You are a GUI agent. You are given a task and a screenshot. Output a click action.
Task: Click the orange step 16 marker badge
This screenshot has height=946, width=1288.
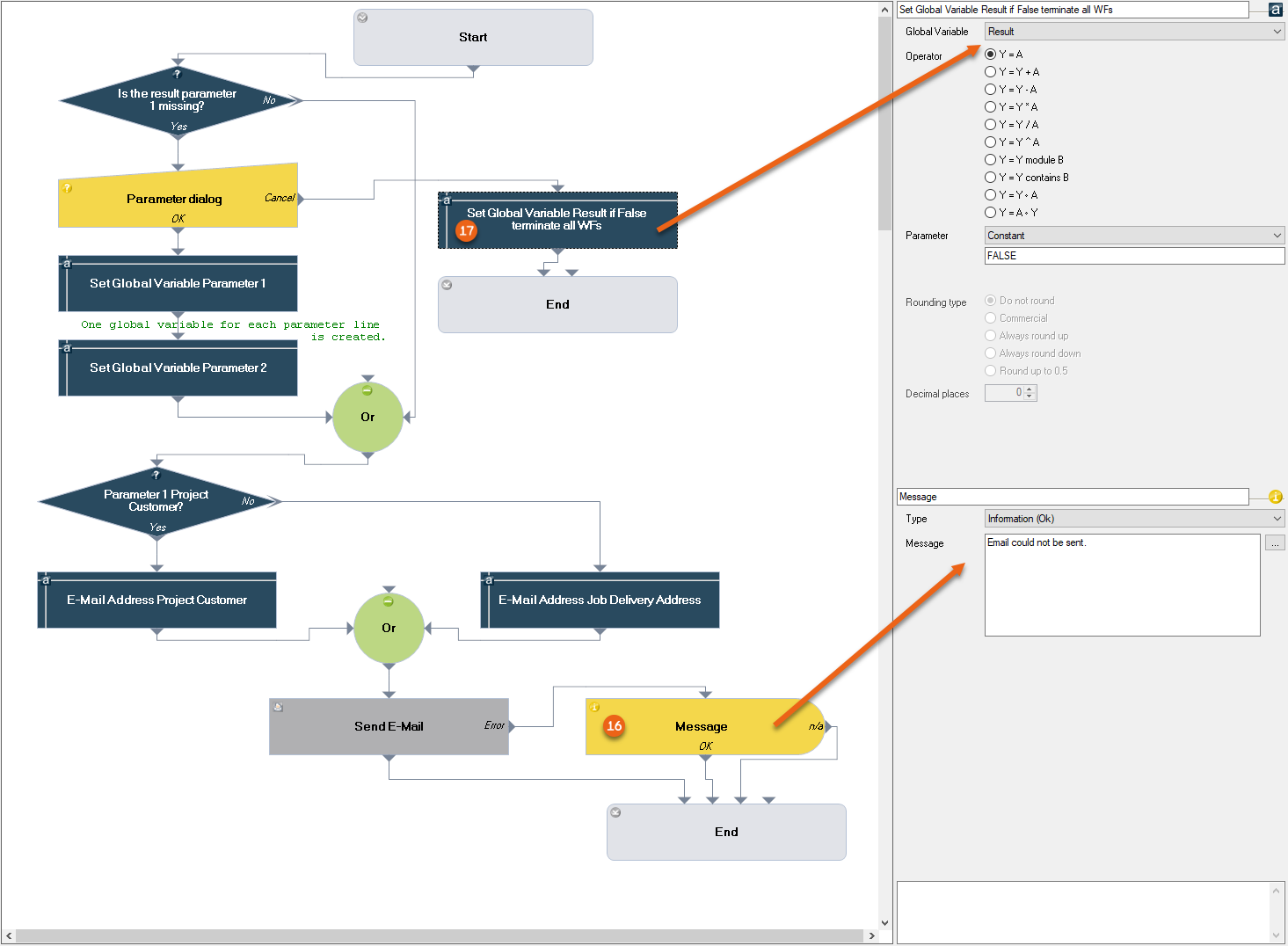coord(614,725)
